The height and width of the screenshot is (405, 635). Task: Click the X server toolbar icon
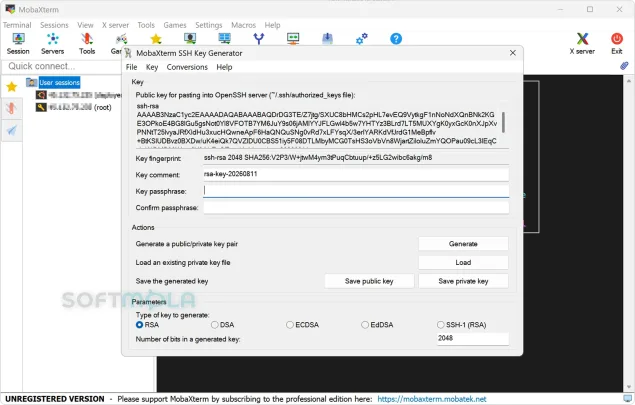pyautogui.click(x=582, y=44)
